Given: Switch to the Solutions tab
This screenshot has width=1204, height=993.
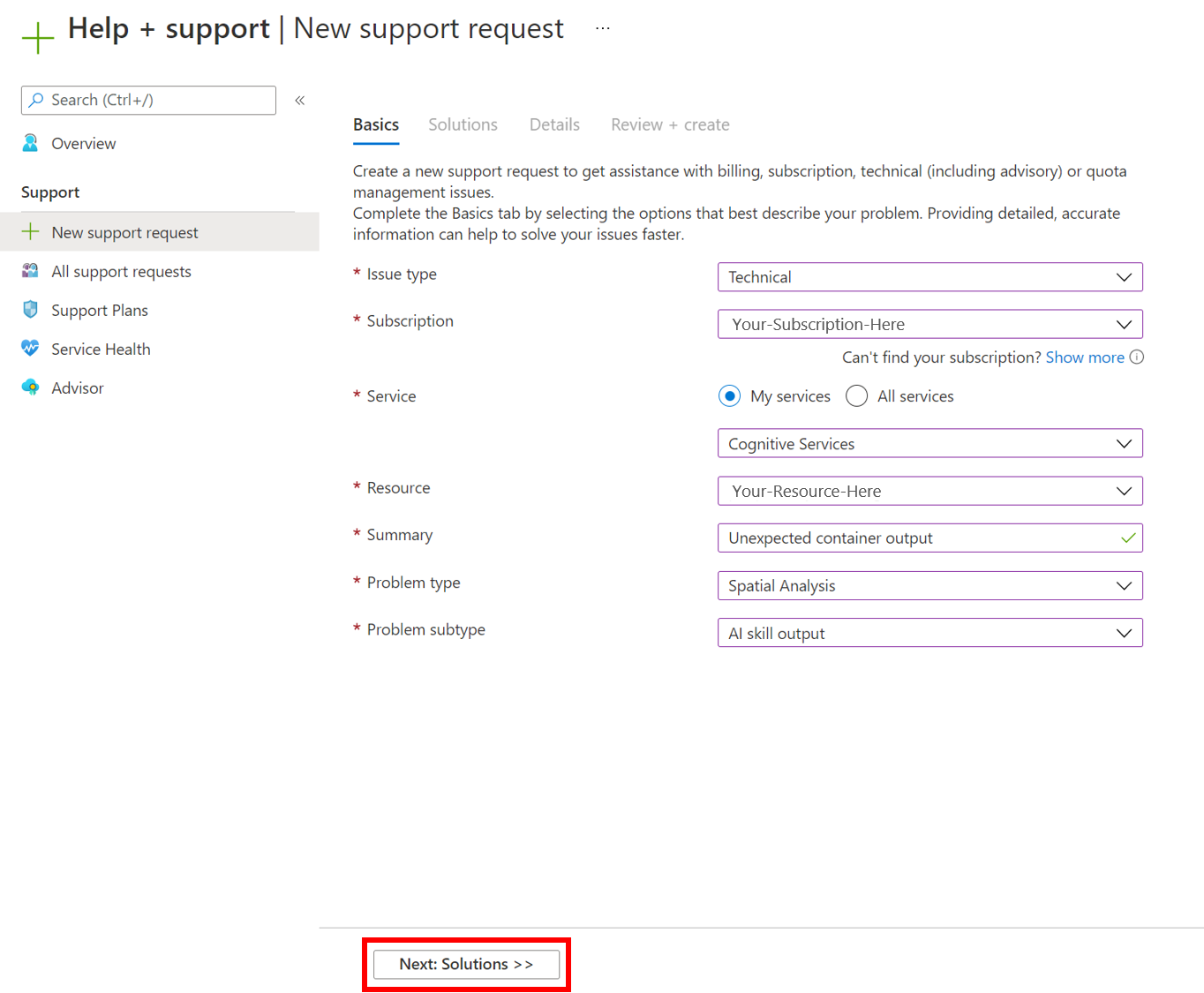Looking at the screenshot, I should [x=463, y=125].
